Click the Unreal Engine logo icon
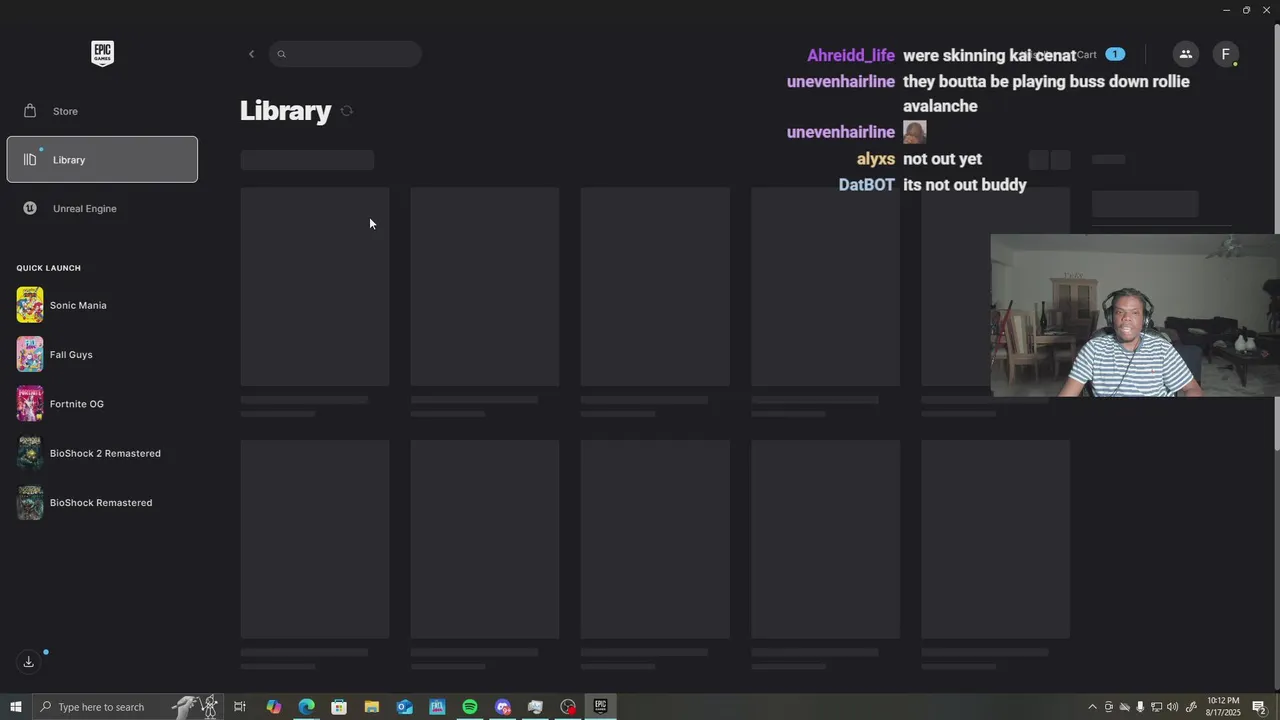Screen dimensions: 1280x720 point(30,208)
